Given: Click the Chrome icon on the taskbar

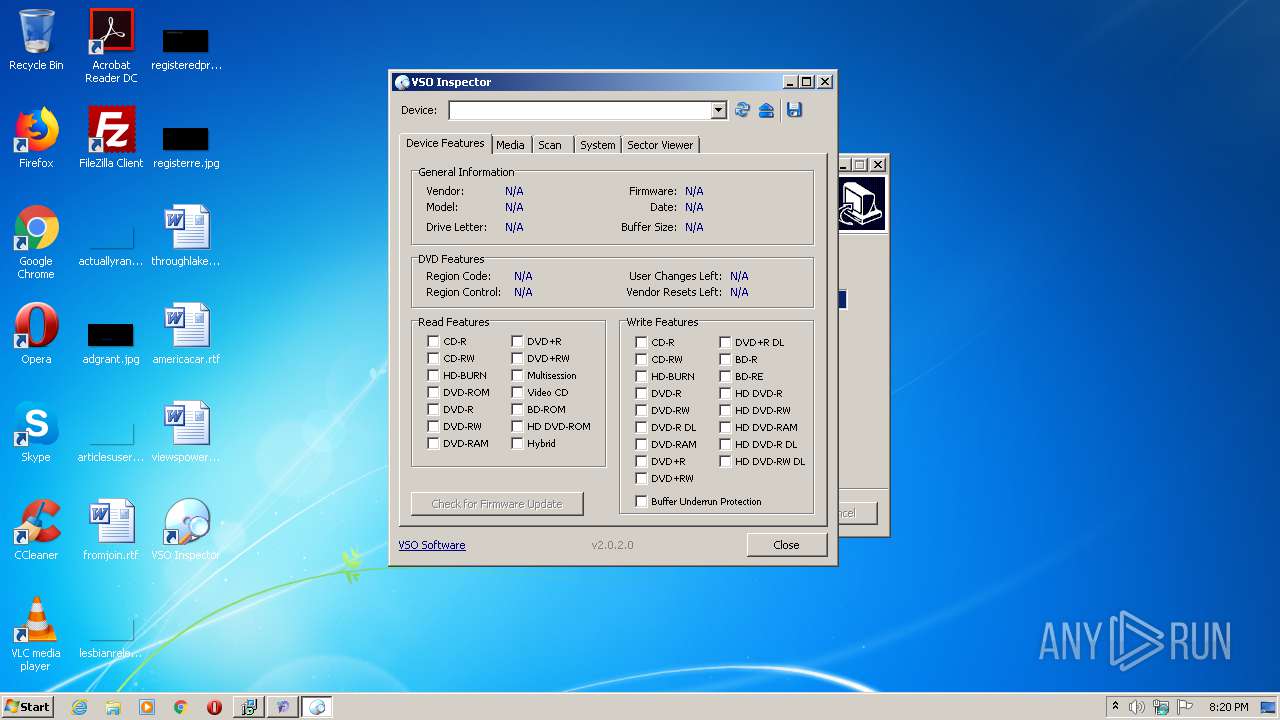Looking at the screenshot, I should click(x=181, y=707).
